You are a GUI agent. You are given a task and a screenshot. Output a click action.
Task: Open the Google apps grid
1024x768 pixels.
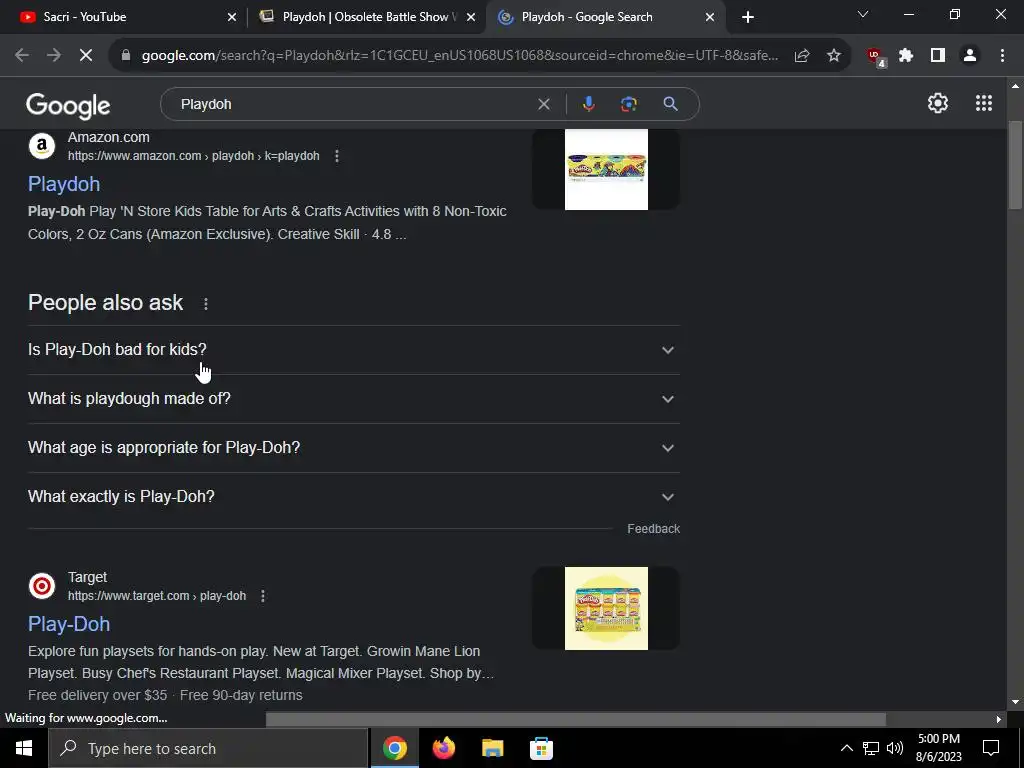tap(984, 103)
